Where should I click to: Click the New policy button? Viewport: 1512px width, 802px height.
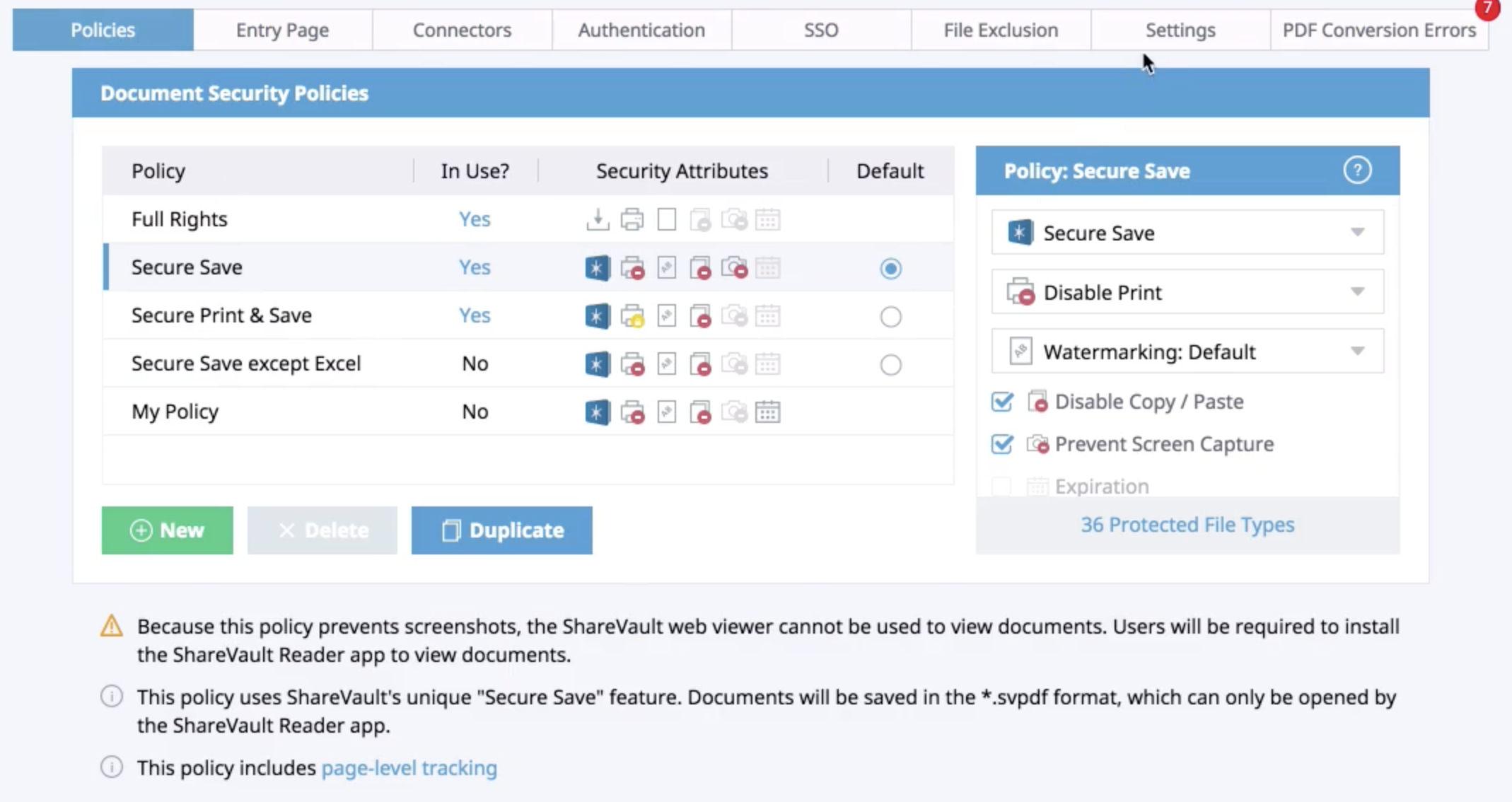pos(167,530)
